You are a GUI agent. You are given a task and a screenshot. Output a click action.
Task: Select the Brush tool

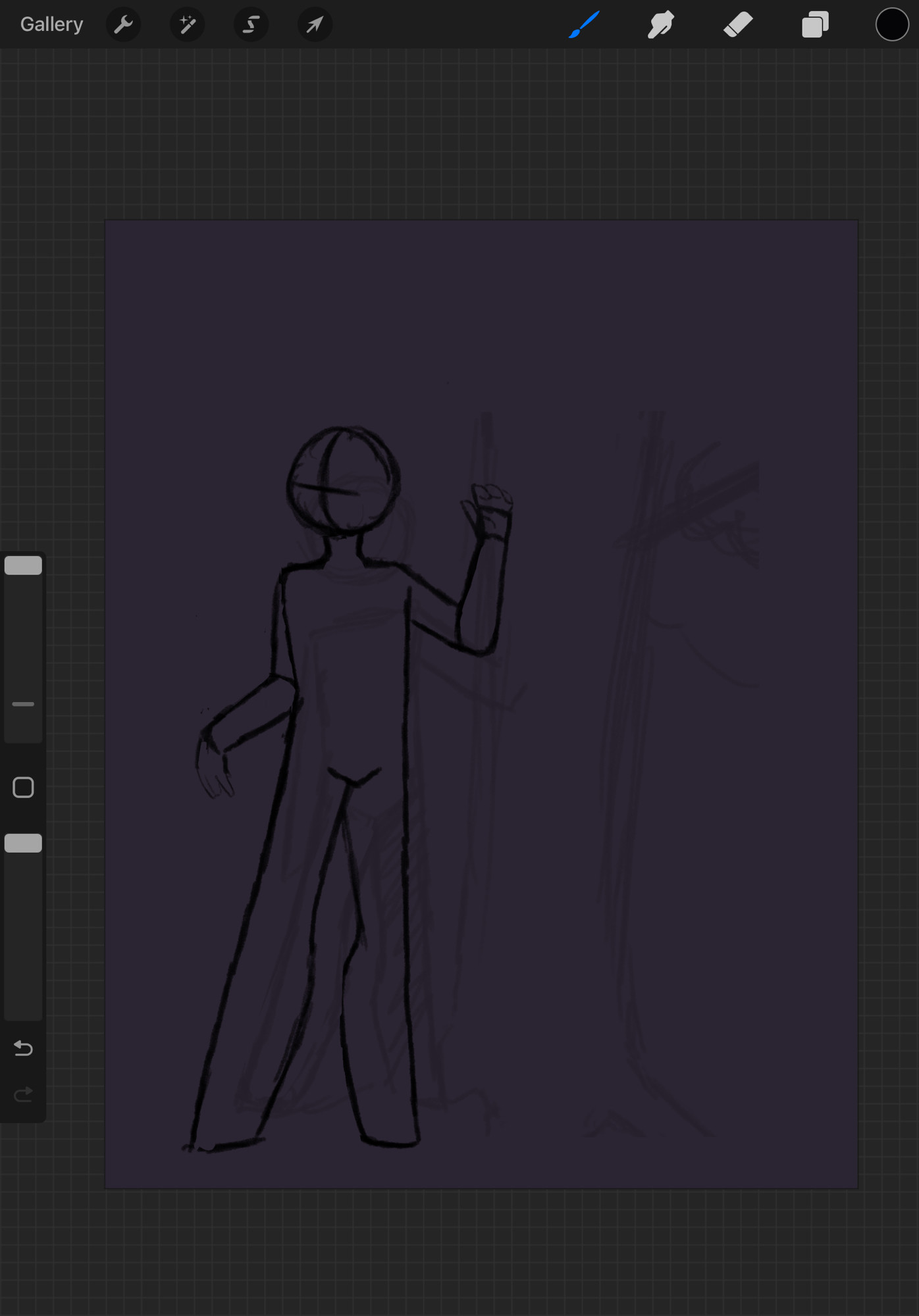pos(584,24)
